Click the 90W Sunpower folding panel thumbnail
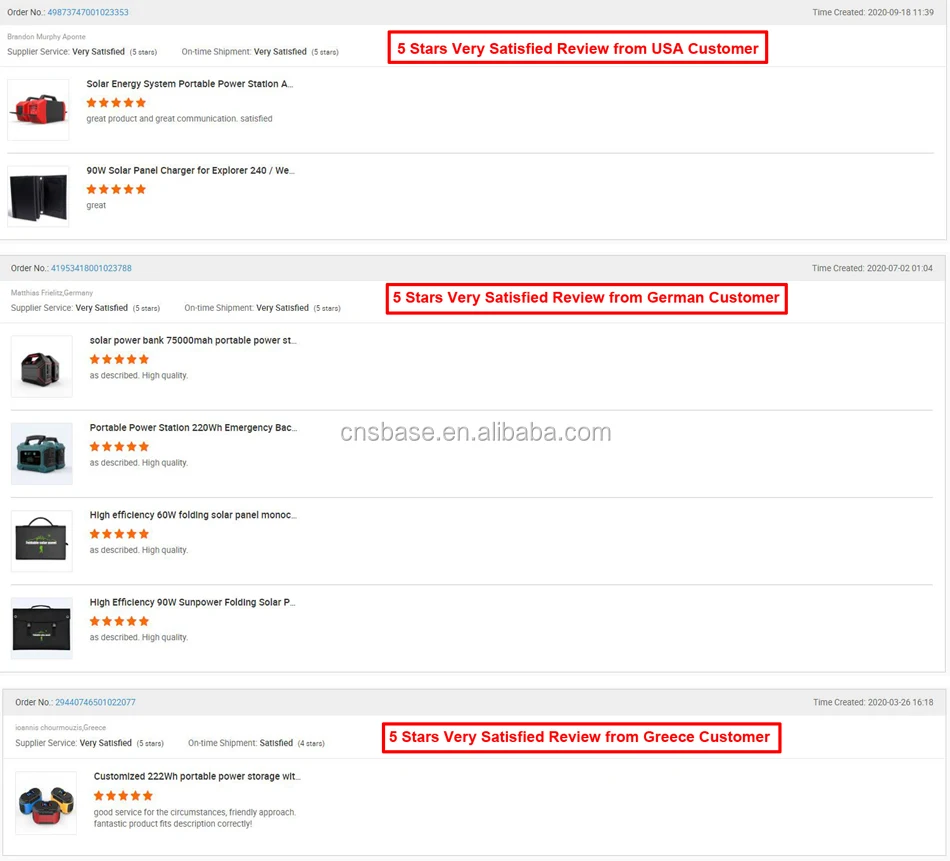Image resolution: width=950 pixels, height=861 pixels. click(x=42, y=628)
